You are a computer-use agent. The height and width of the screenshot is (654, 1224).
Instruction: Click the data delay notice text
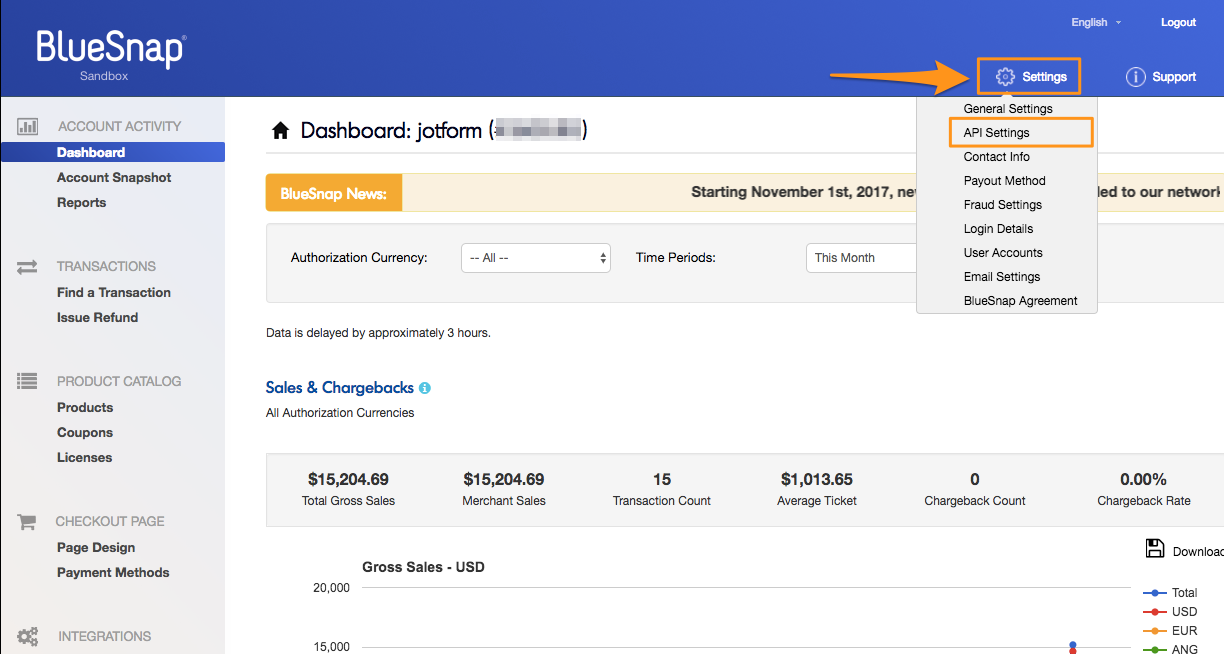click(x=378, y=333)
